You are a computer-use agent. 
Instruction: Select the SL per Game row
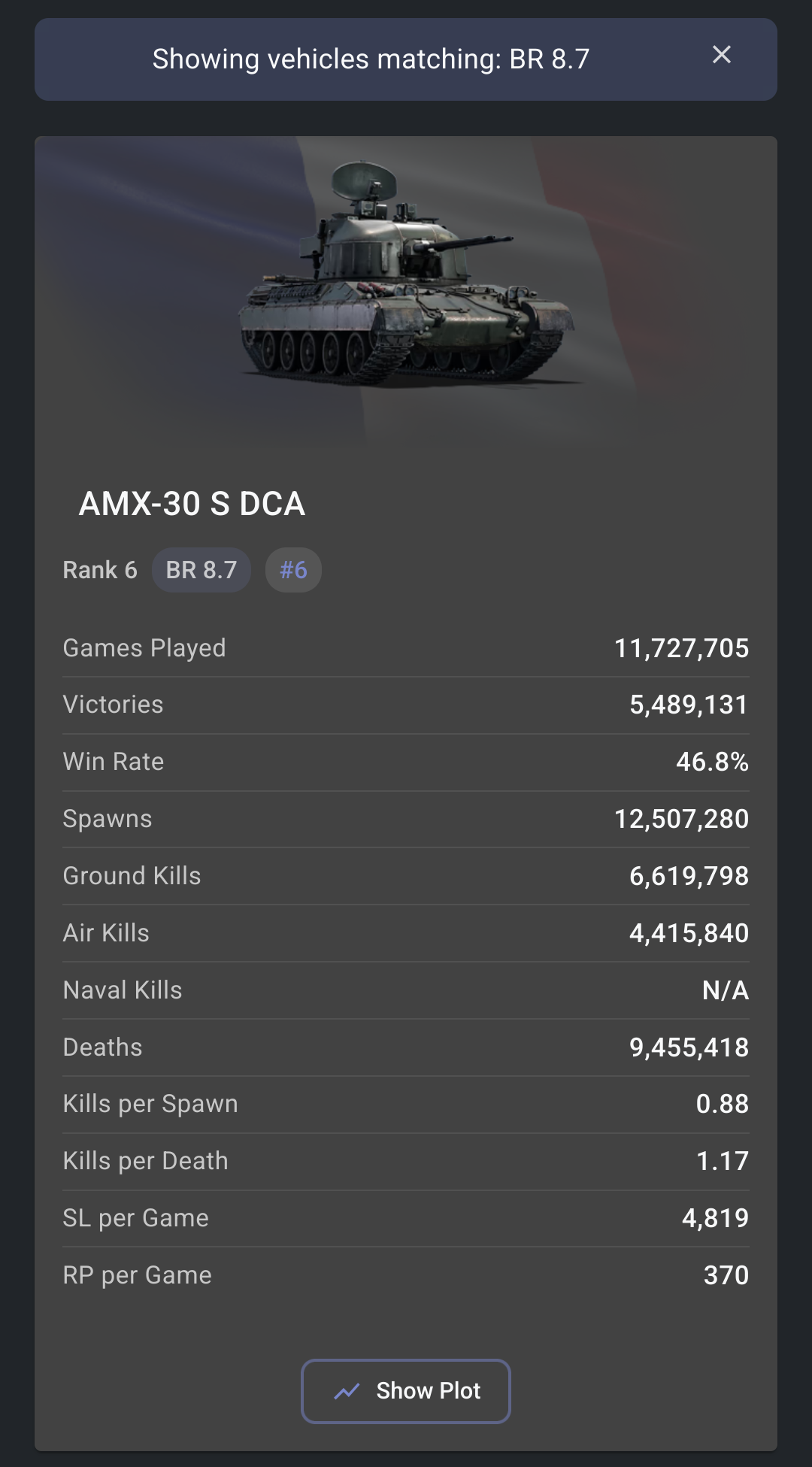(406, 1218)
